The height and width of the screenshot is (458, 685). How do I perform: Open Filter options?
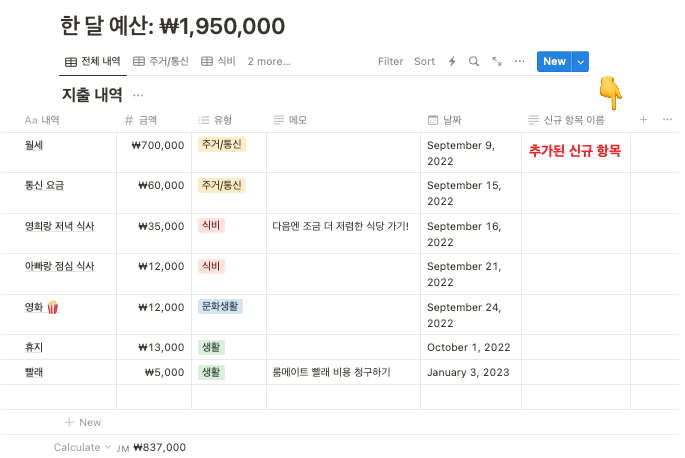[391, 62]
